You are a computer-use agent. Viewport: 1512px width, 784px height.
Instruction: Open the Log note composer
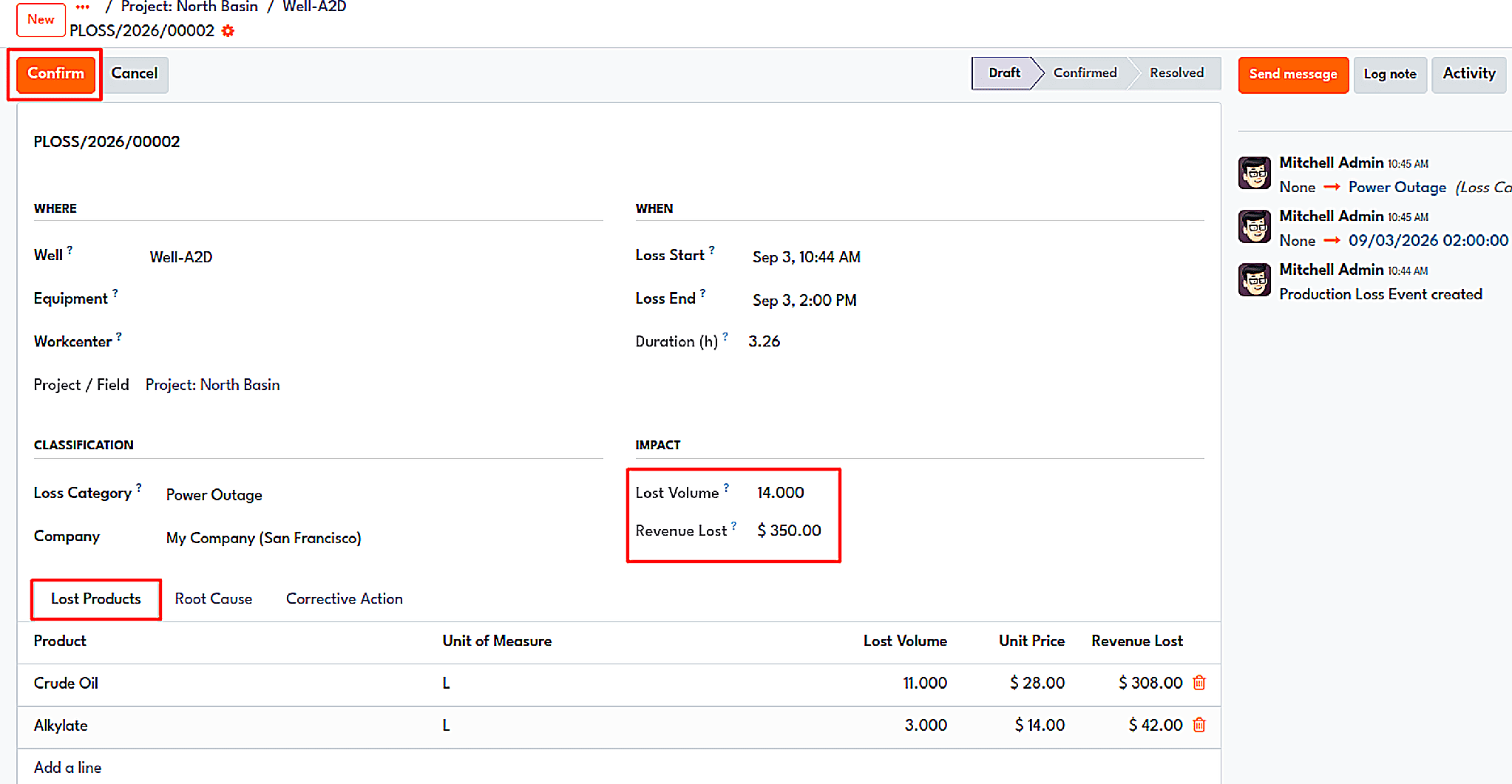pyautogui.click(x=1390, y=75)
